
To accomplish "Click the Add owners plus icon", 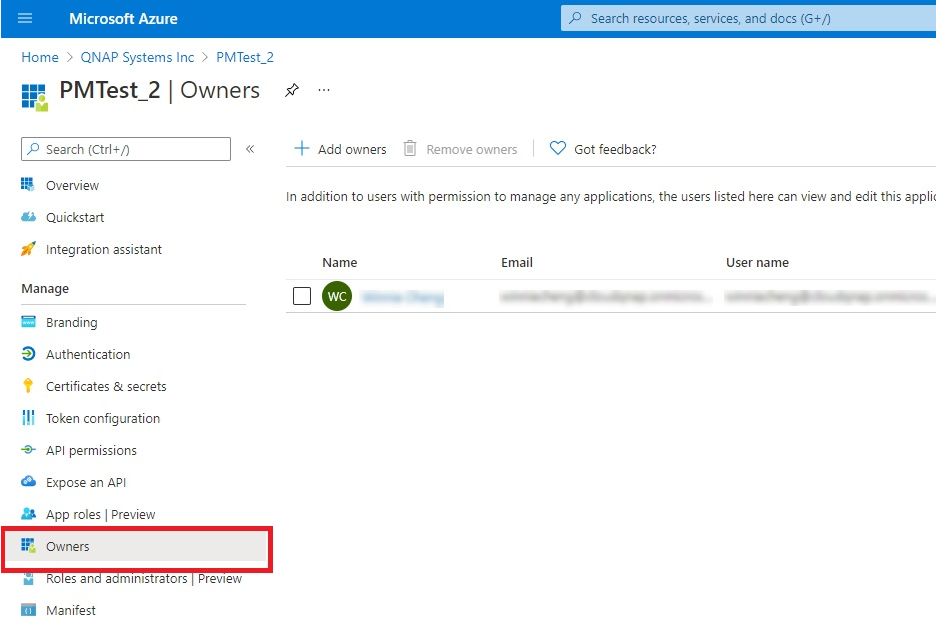I will point(301,149).
